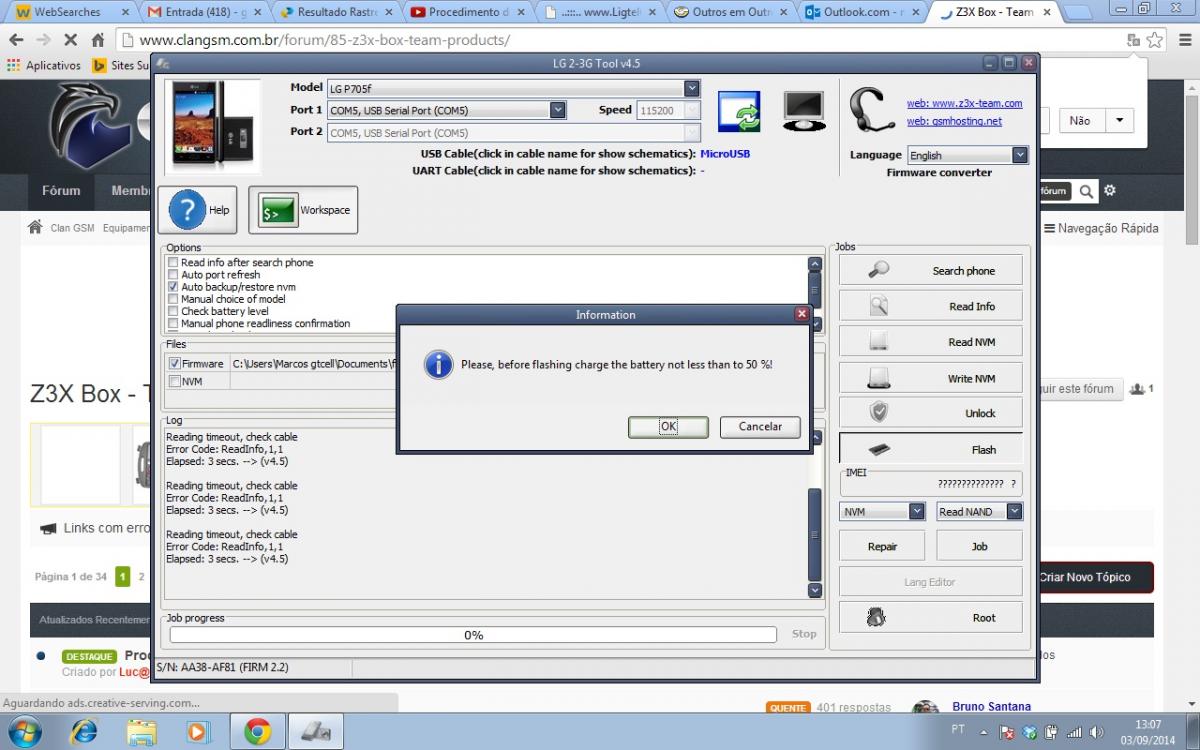Screen dimensions: 1200x750
Task: Open Windows Explorer folder in taskbar
Action: tap(142, 732)
